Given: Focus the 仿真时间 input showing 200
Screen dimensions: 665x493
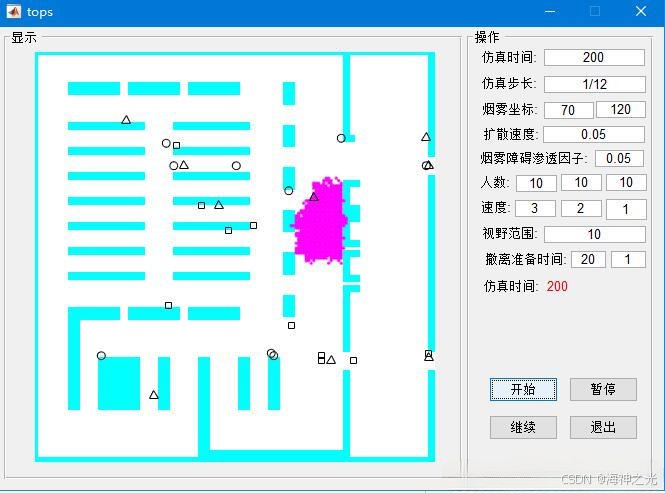Looking at the screenshot, I should [594, 57].
